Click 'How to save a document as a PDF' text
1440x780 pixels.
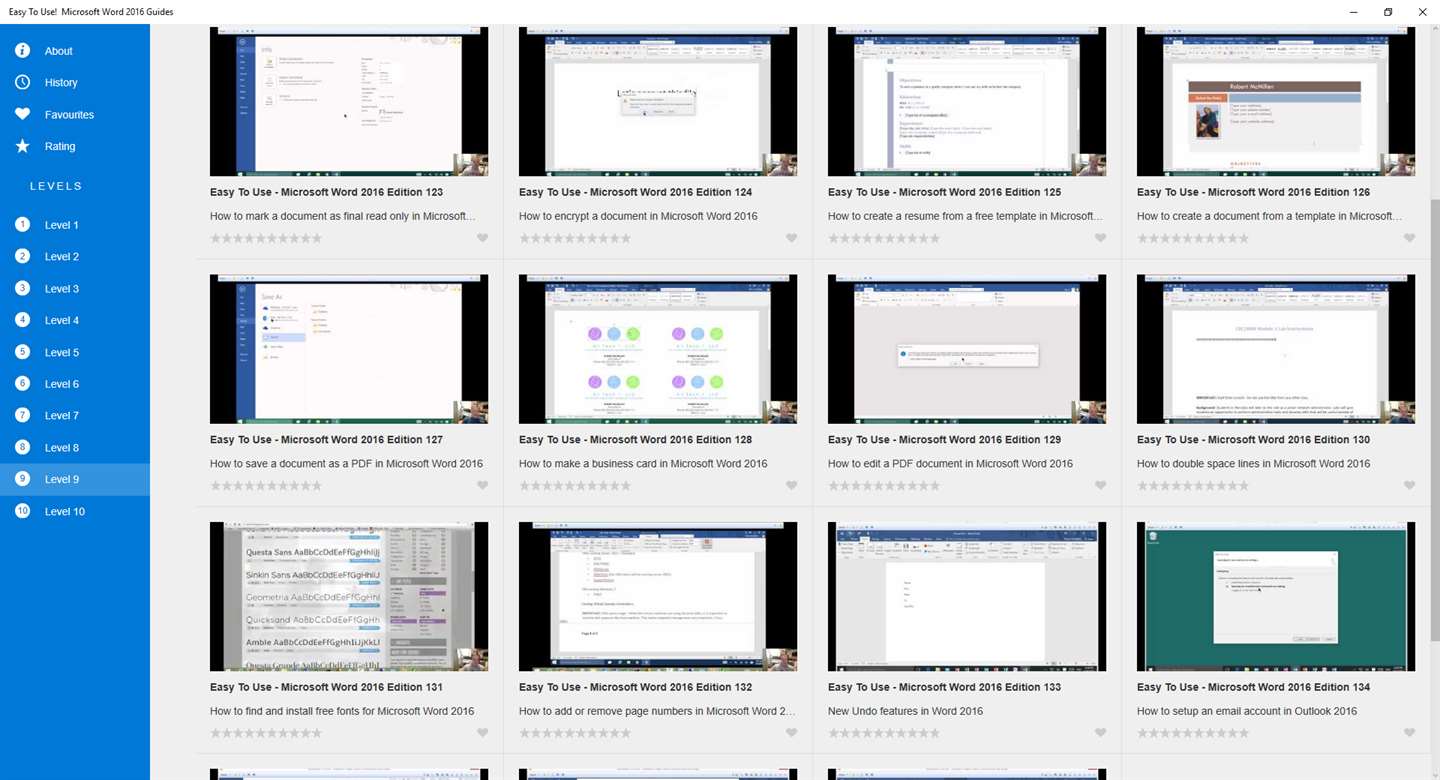[346, 464]
